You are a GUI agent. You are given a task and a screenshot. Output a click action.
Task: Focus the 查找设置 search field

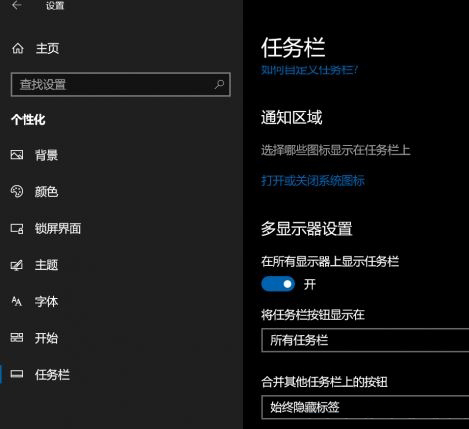[121, 84]
